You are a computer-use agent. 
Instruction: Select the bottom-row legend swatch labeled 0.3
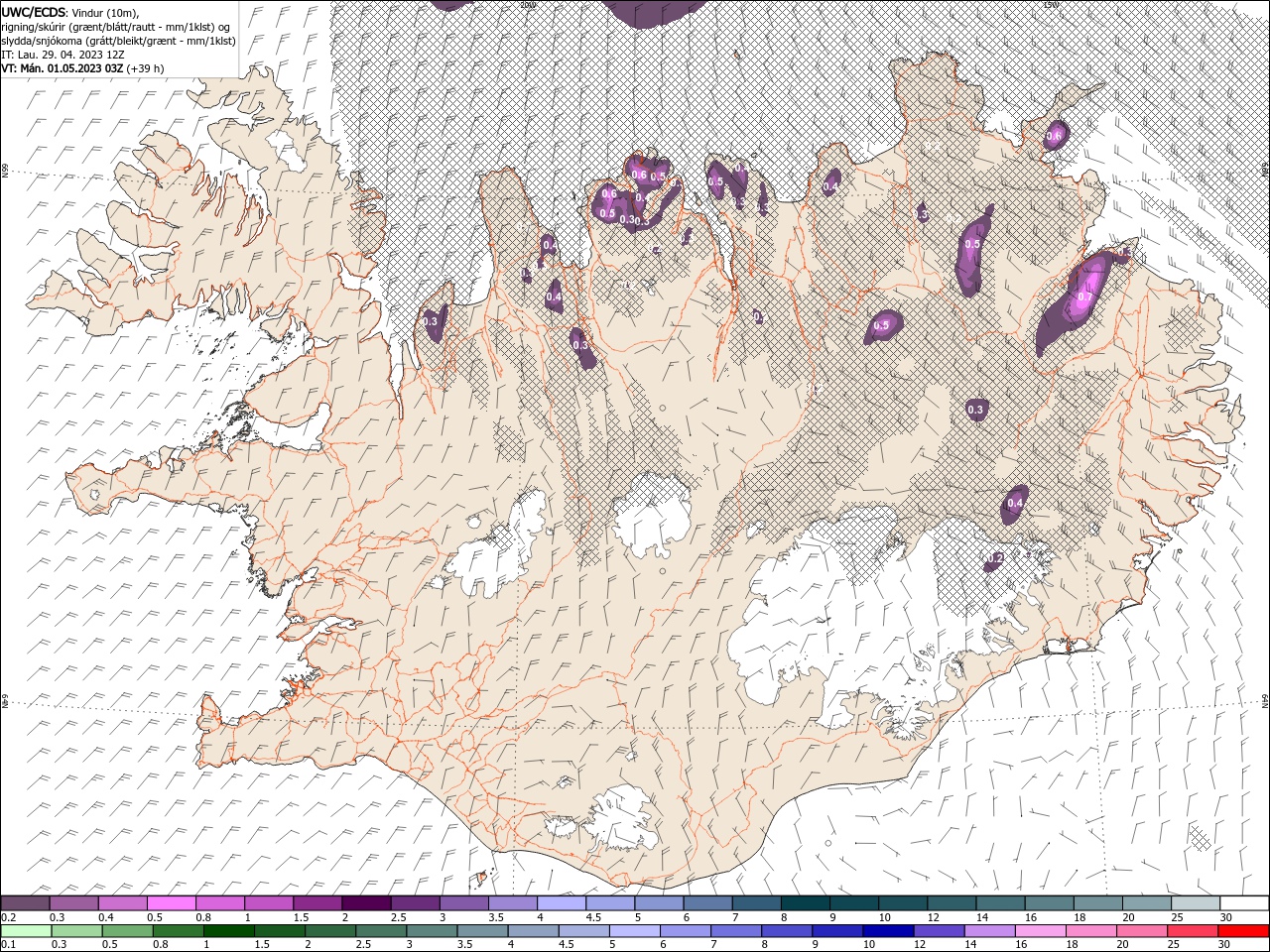coord(77,931)
